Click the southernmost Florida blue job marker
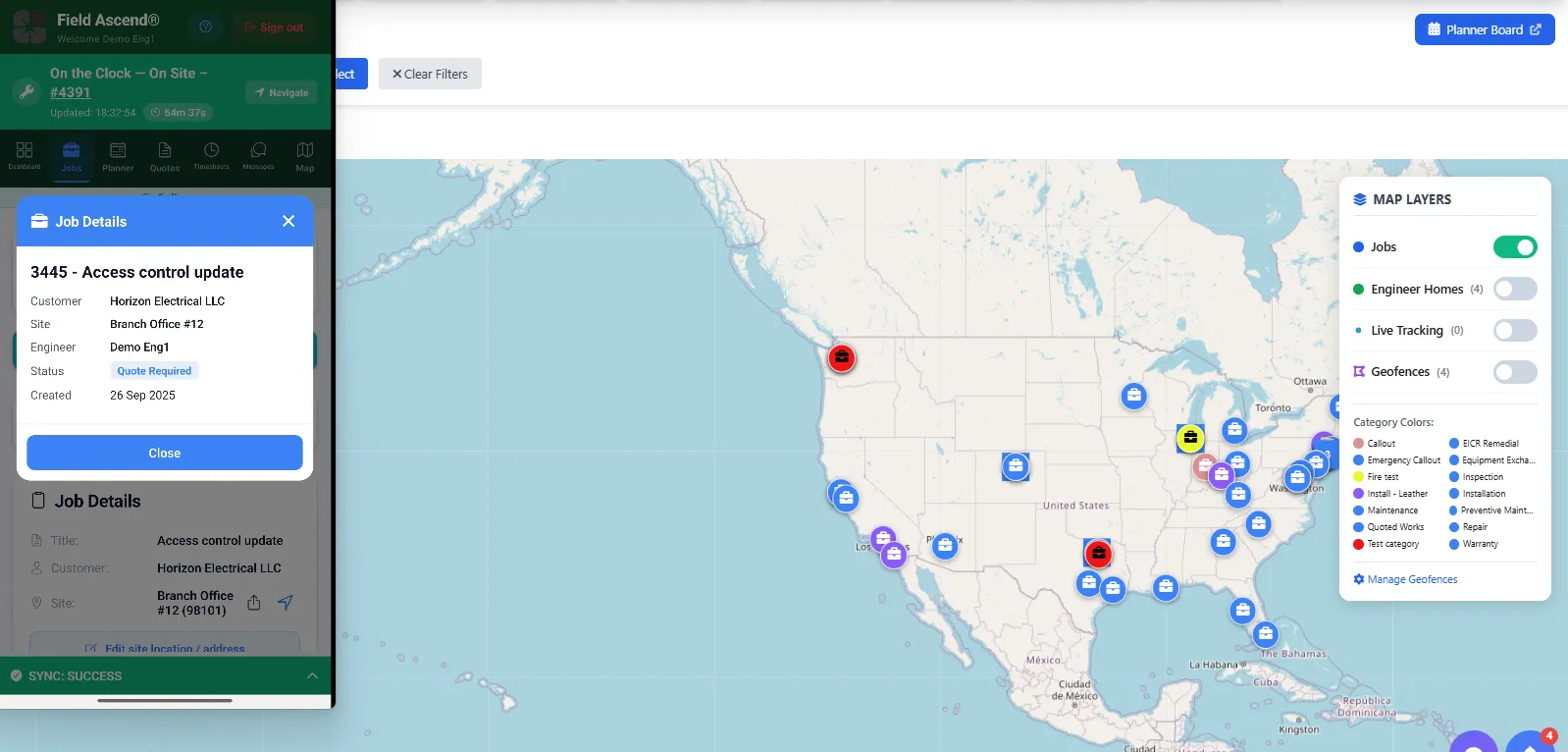Screen dimensions: 1568x752 (1266, 633)
